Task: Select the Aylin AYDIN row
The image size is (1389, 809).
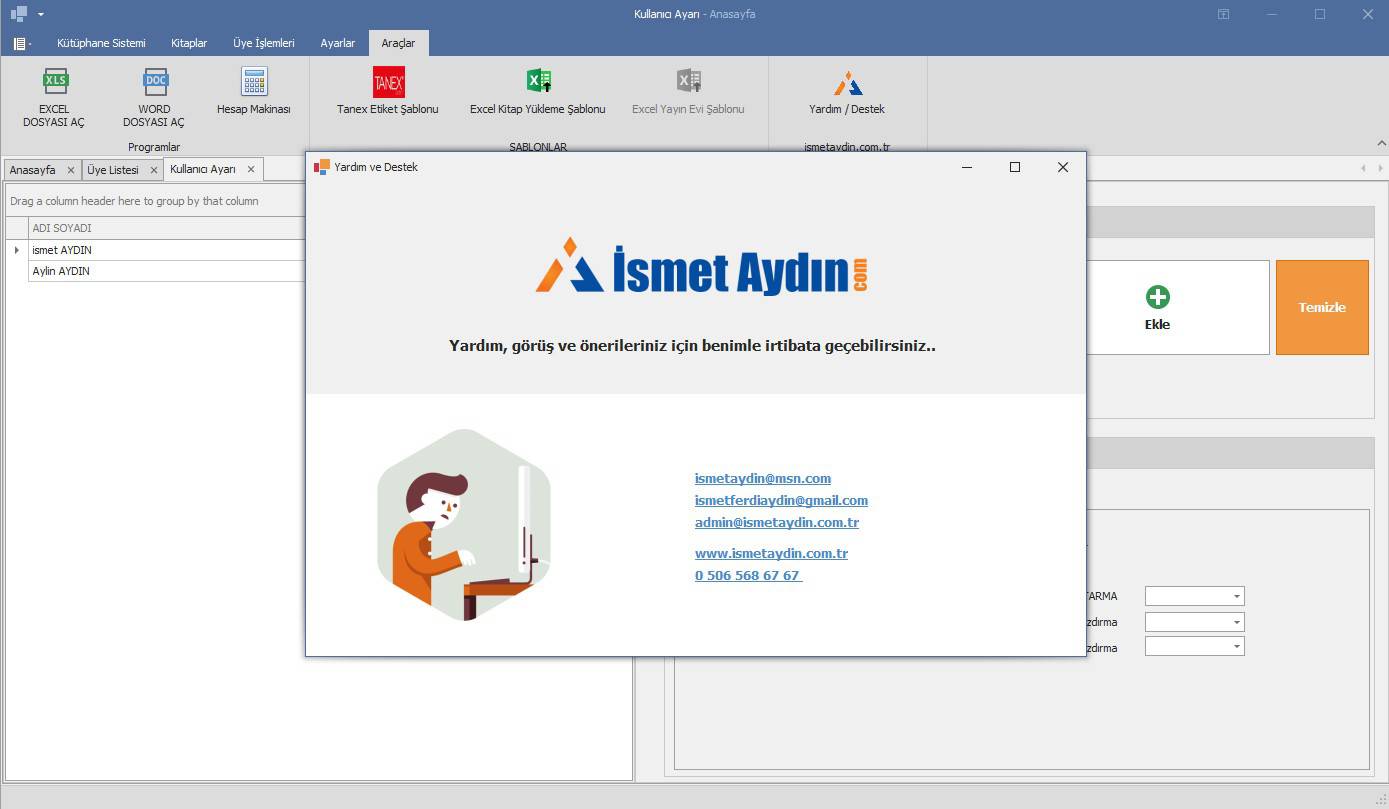Action: point(62,271)
